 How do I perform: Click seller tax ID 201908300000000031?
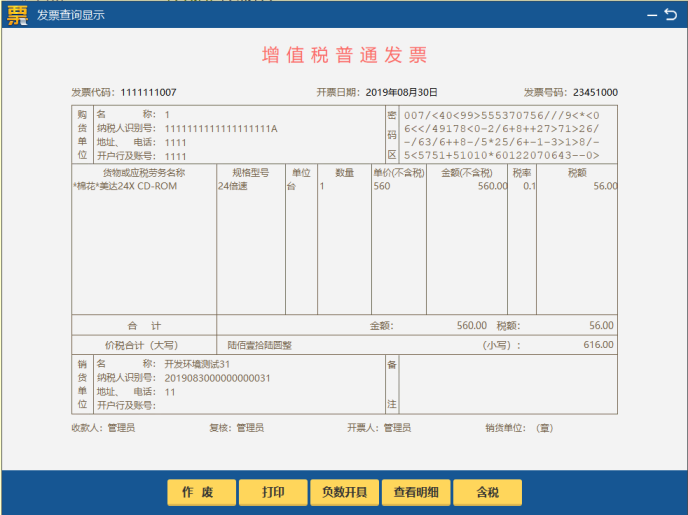click(218, 378)
